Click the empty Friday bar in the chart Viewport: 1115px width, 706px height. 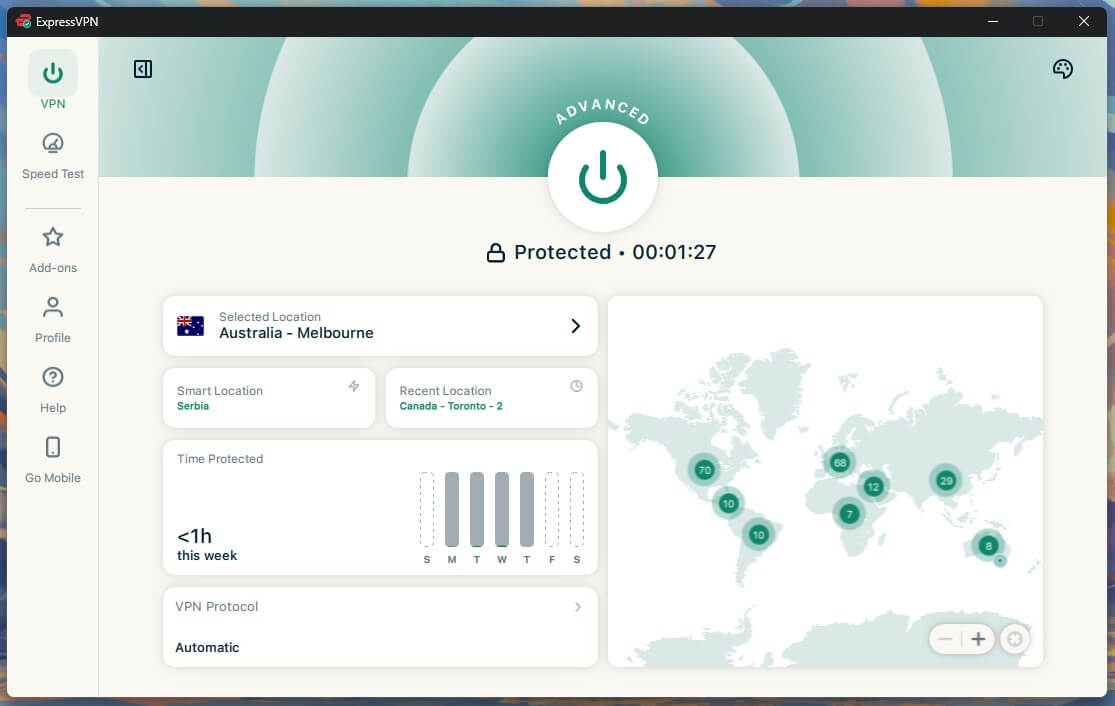click(552, 509)
